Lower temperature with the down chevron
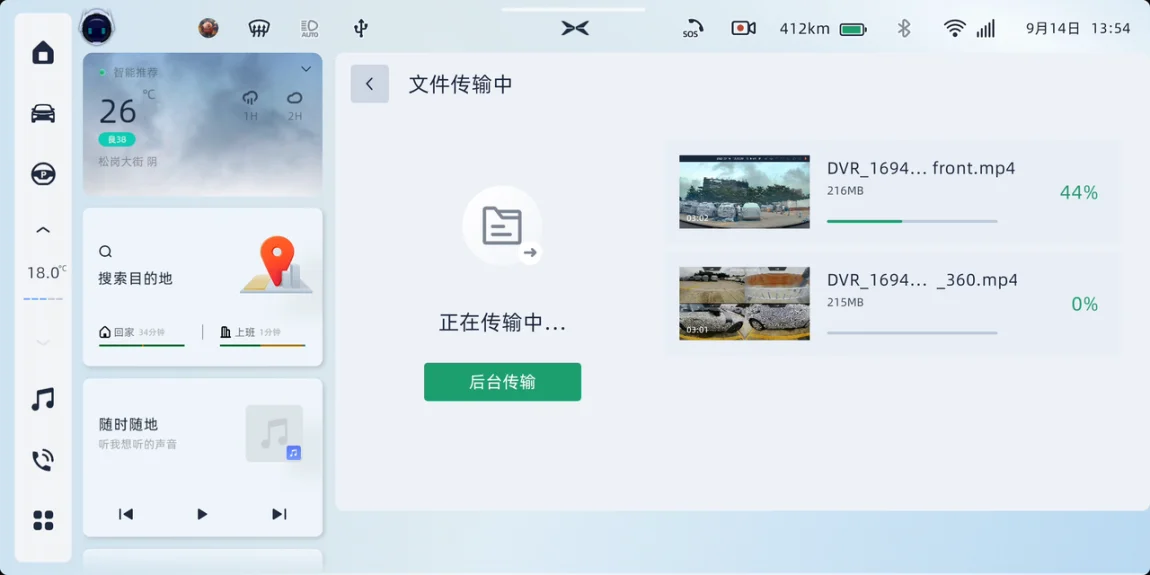Screen dimensions: 1150x575 [43, 343]
